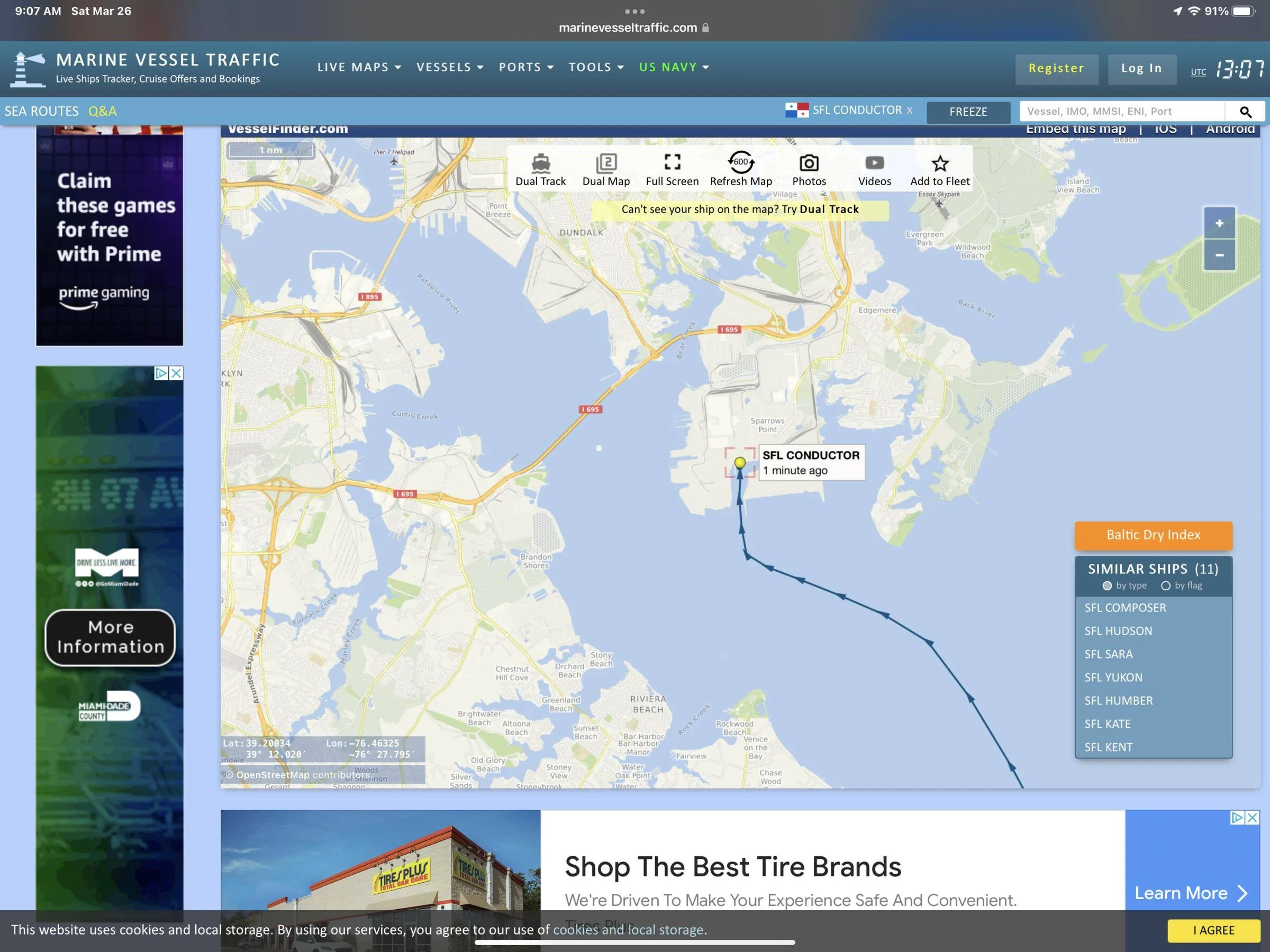Open the SEA ROUTES tab
1270x952 pixels.
point(41,111)
